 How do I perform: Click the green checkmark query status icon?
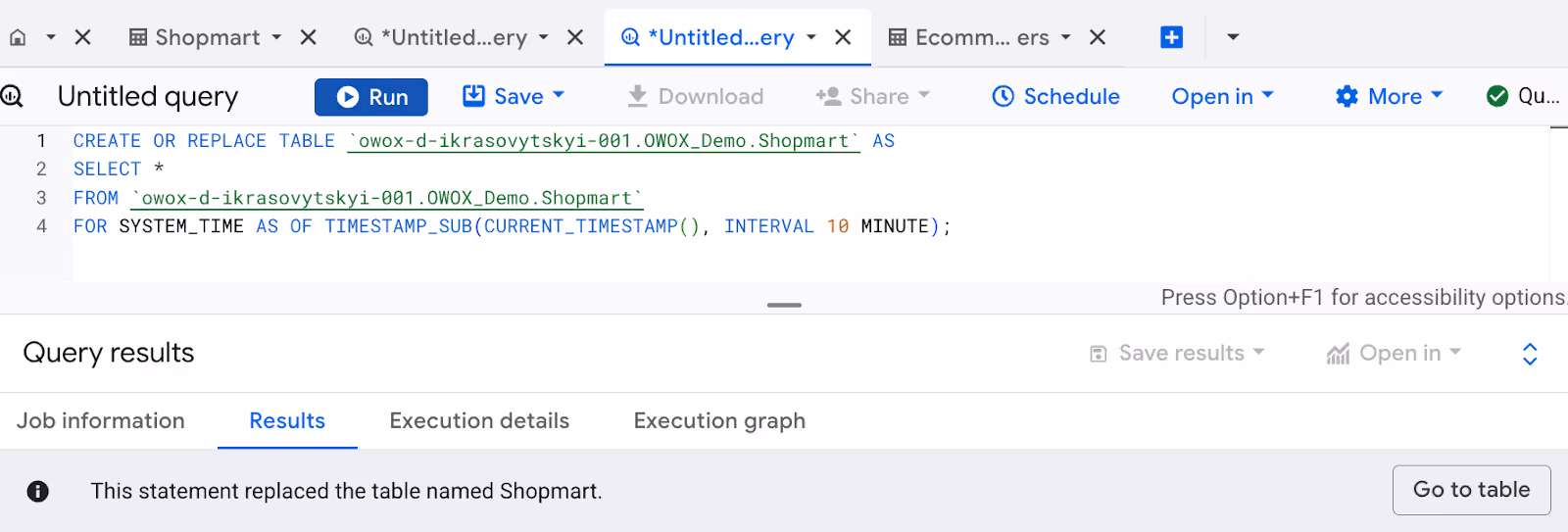[1496, 96]
